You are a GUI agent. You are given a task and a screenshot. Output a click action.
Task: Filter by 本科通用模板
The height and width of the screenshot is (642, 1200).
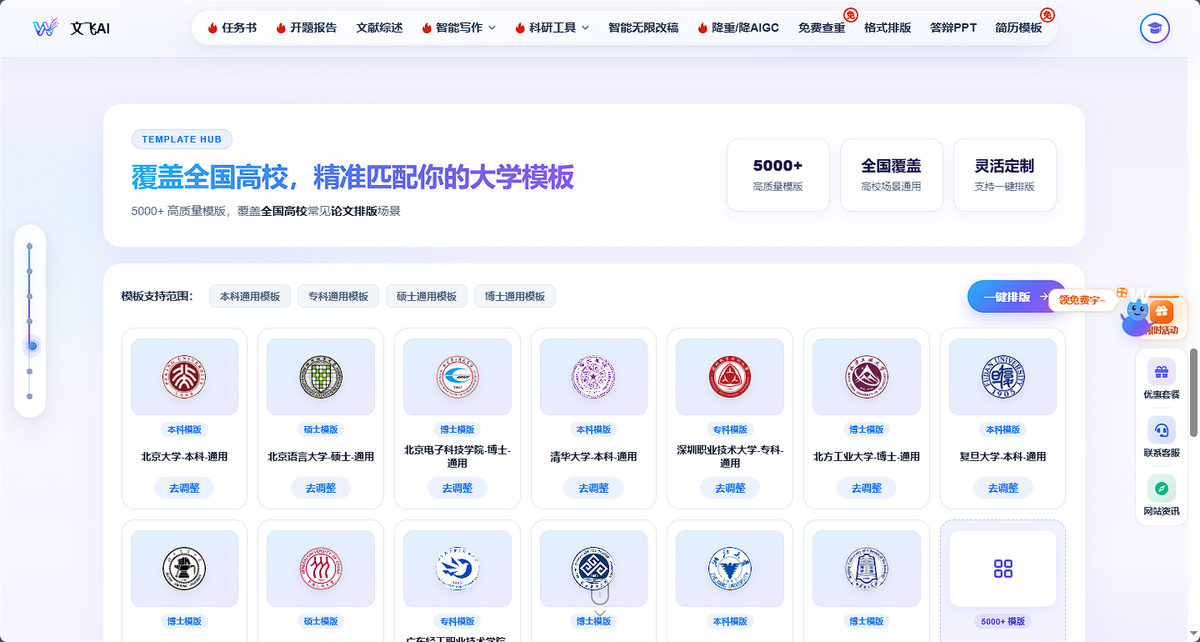point(250,296)
